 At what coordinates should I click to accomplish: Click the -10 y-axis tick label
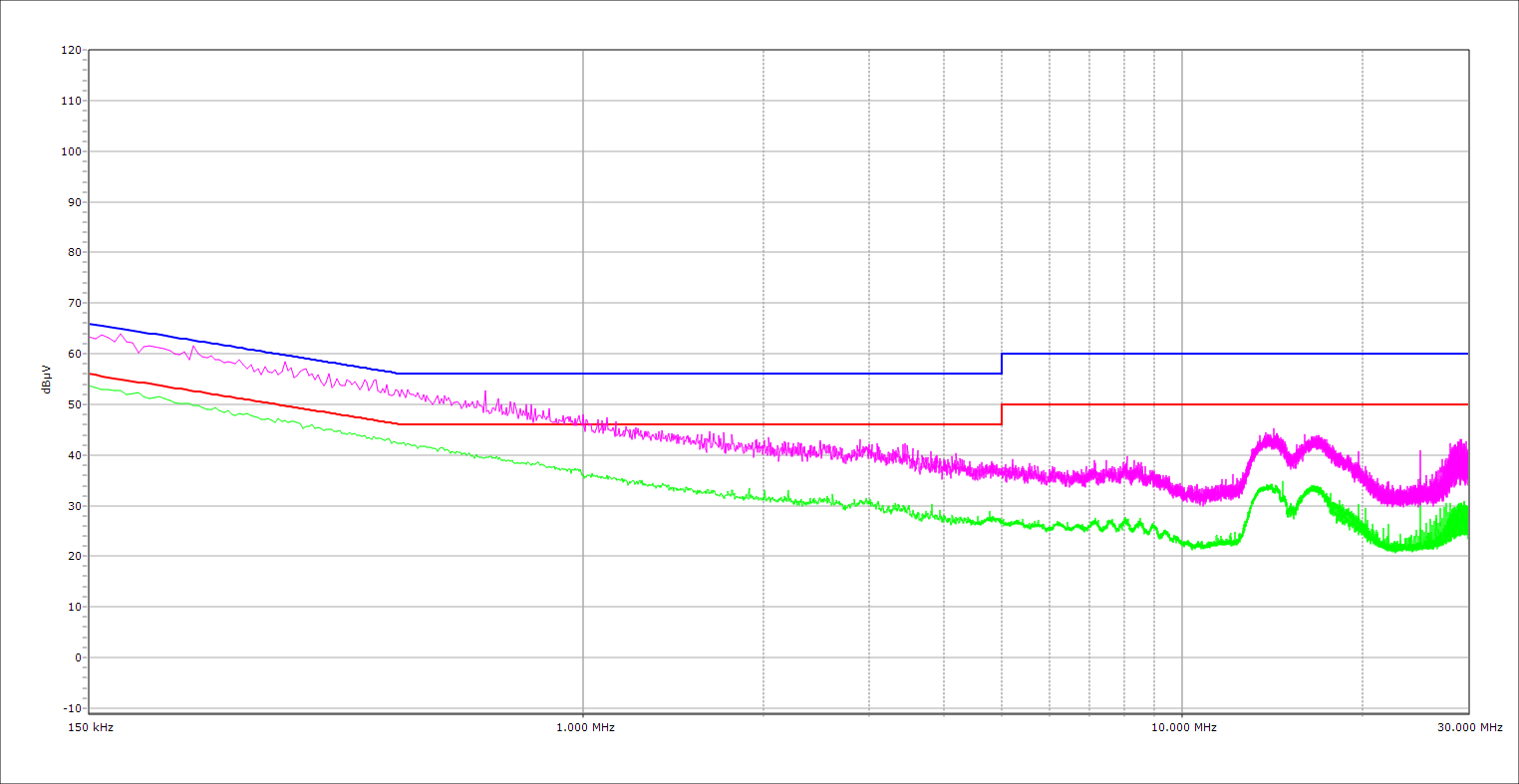[71, 708]
